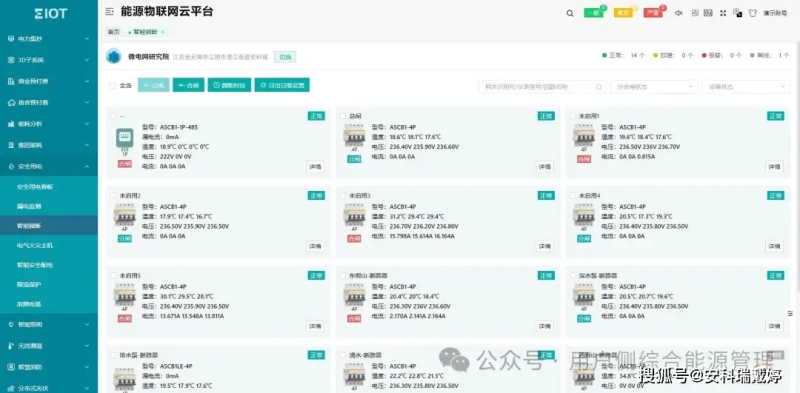Click the 能耗分析 bar-chart icon in sidebar
800x393 pixels.
(x=11, y=124)
